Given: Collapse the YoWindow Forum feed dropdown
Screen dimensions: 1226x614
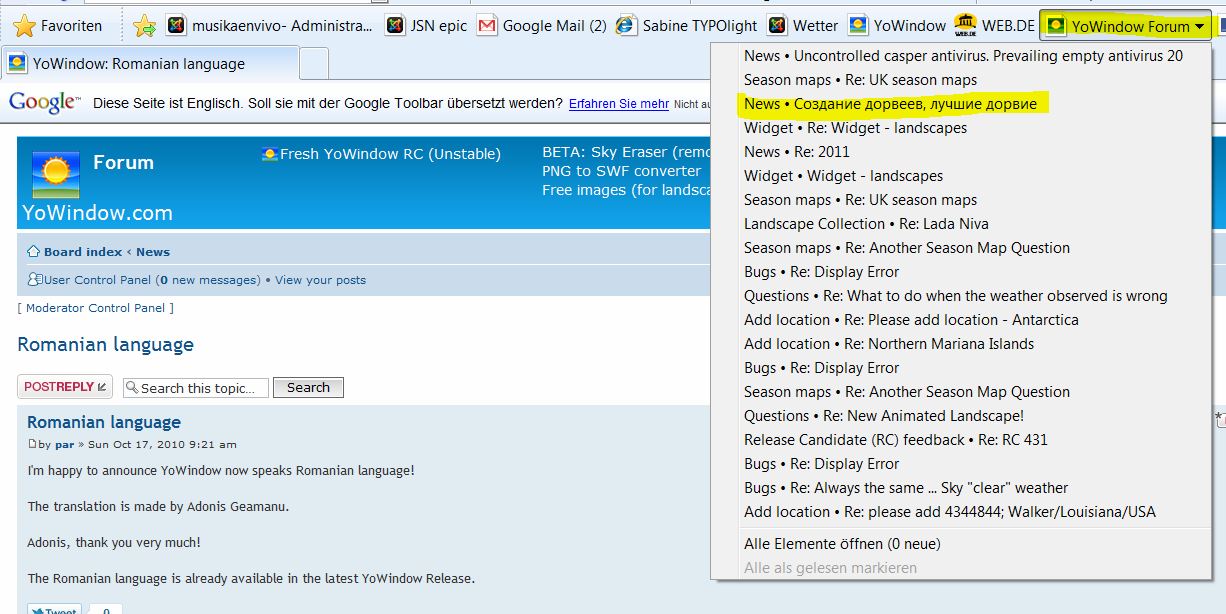Looking at the screenshot, I should click(1125, 26).
